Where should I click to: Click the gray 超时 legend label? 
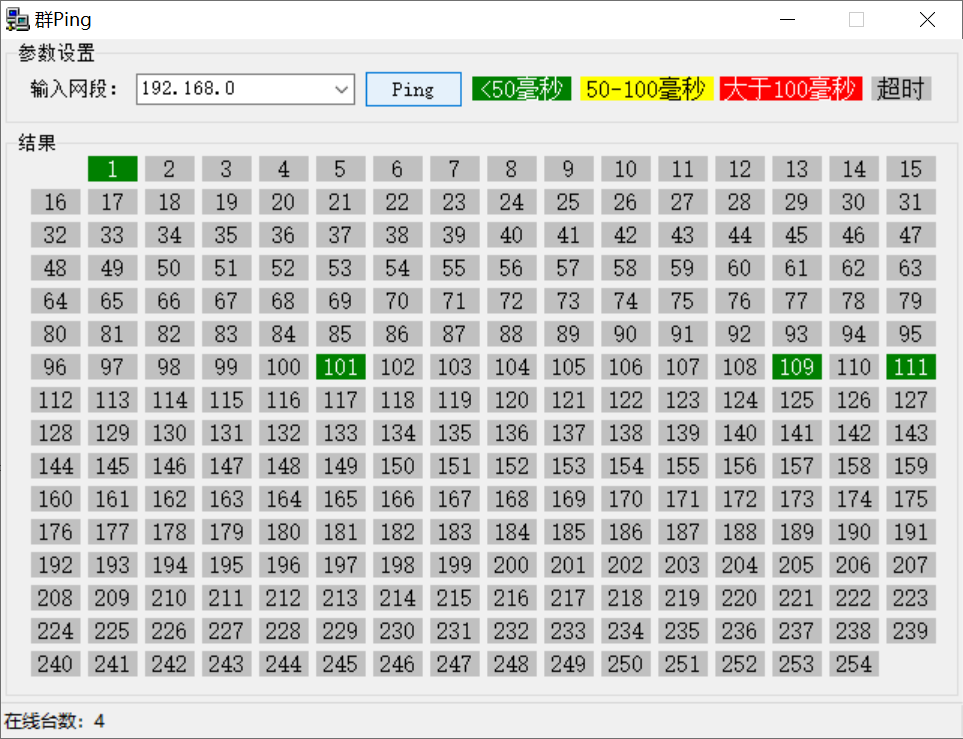tap(901, 89)
